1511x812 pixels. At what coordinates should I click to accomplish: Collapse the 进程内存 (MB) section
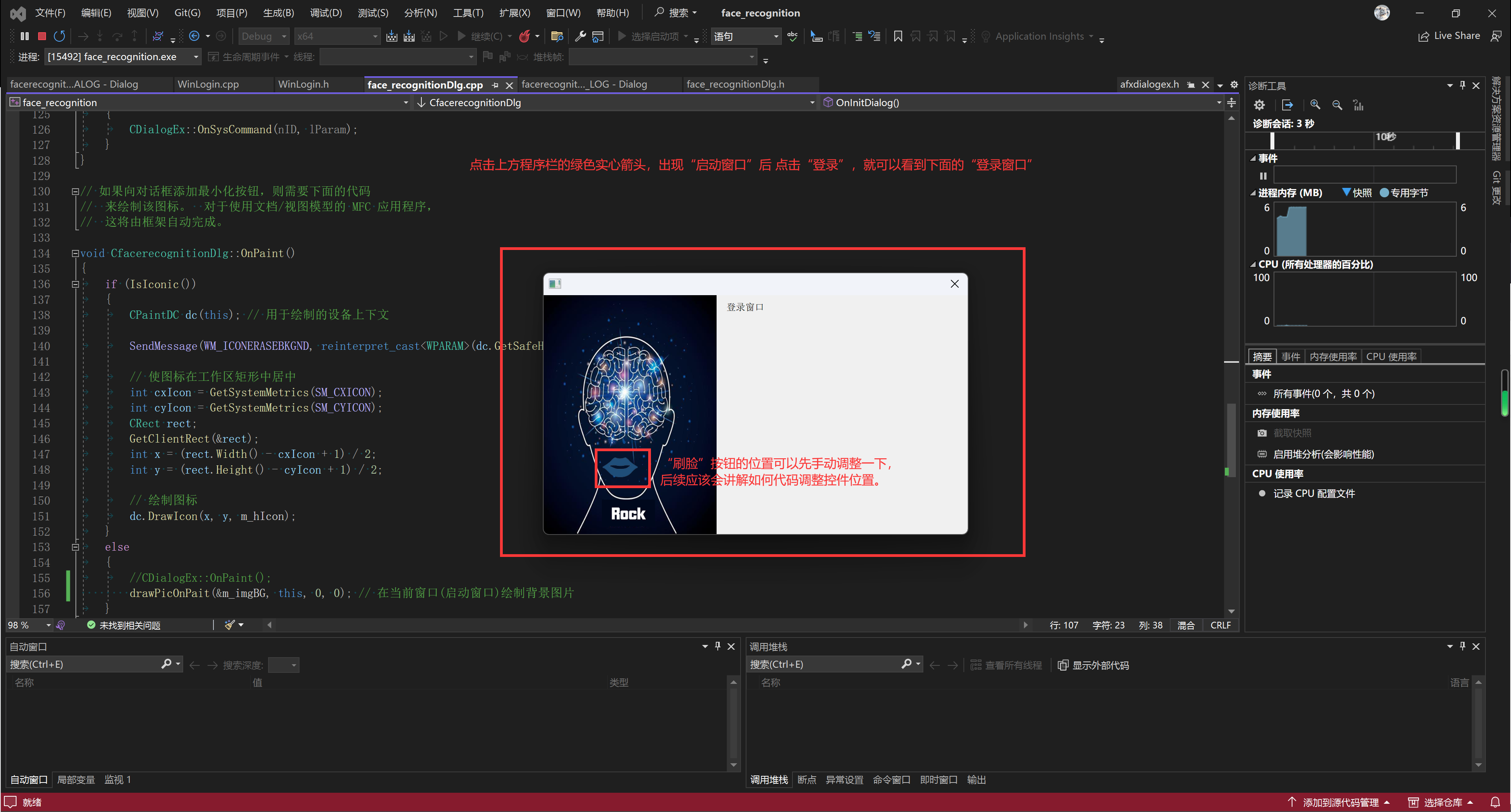pyautogui.click(x=1253, y=193)
